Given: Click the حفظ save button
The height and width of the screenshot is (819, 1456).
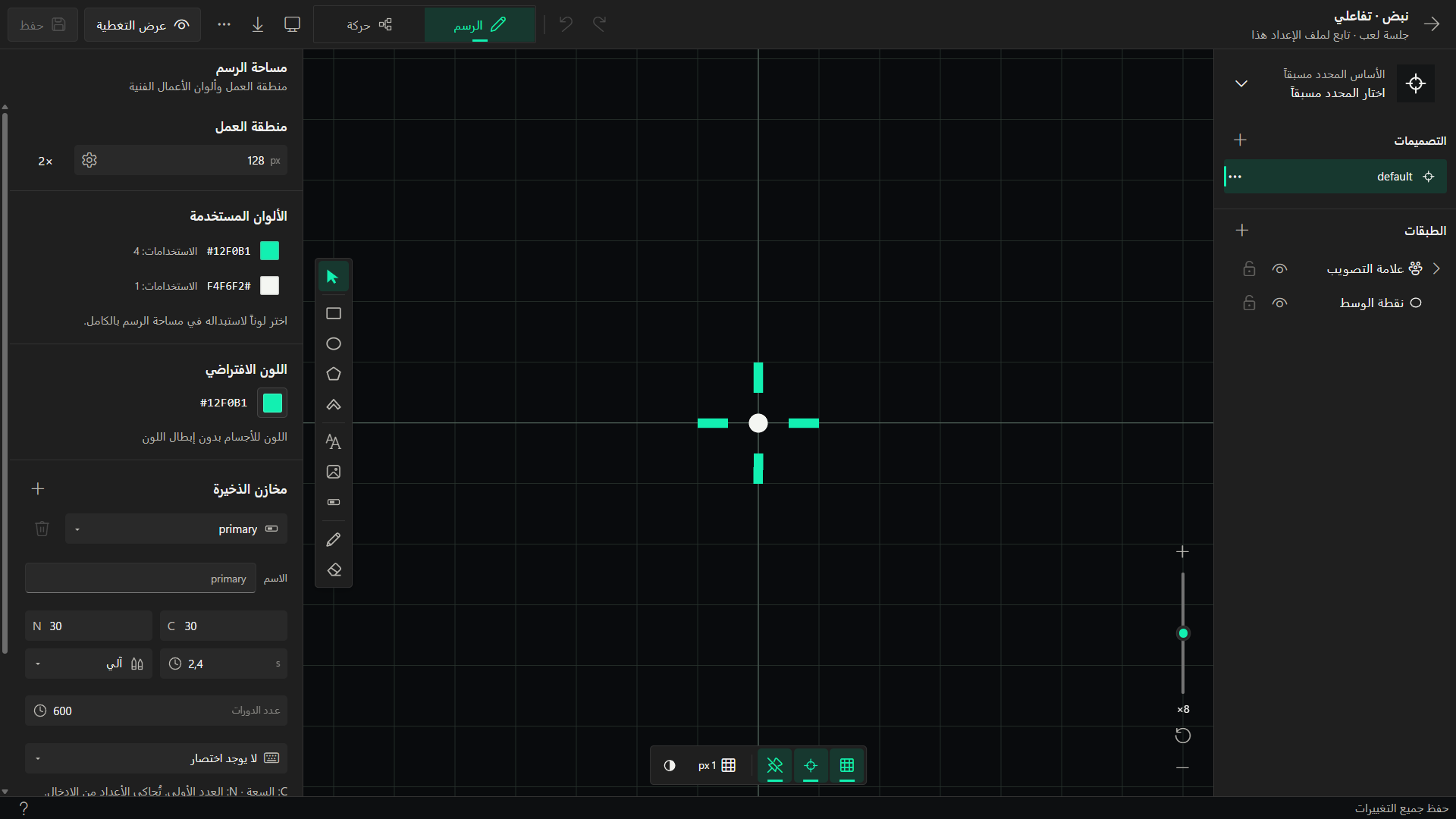Looking at the screenshot, I should pyautogui.click(x=43, y=24).
